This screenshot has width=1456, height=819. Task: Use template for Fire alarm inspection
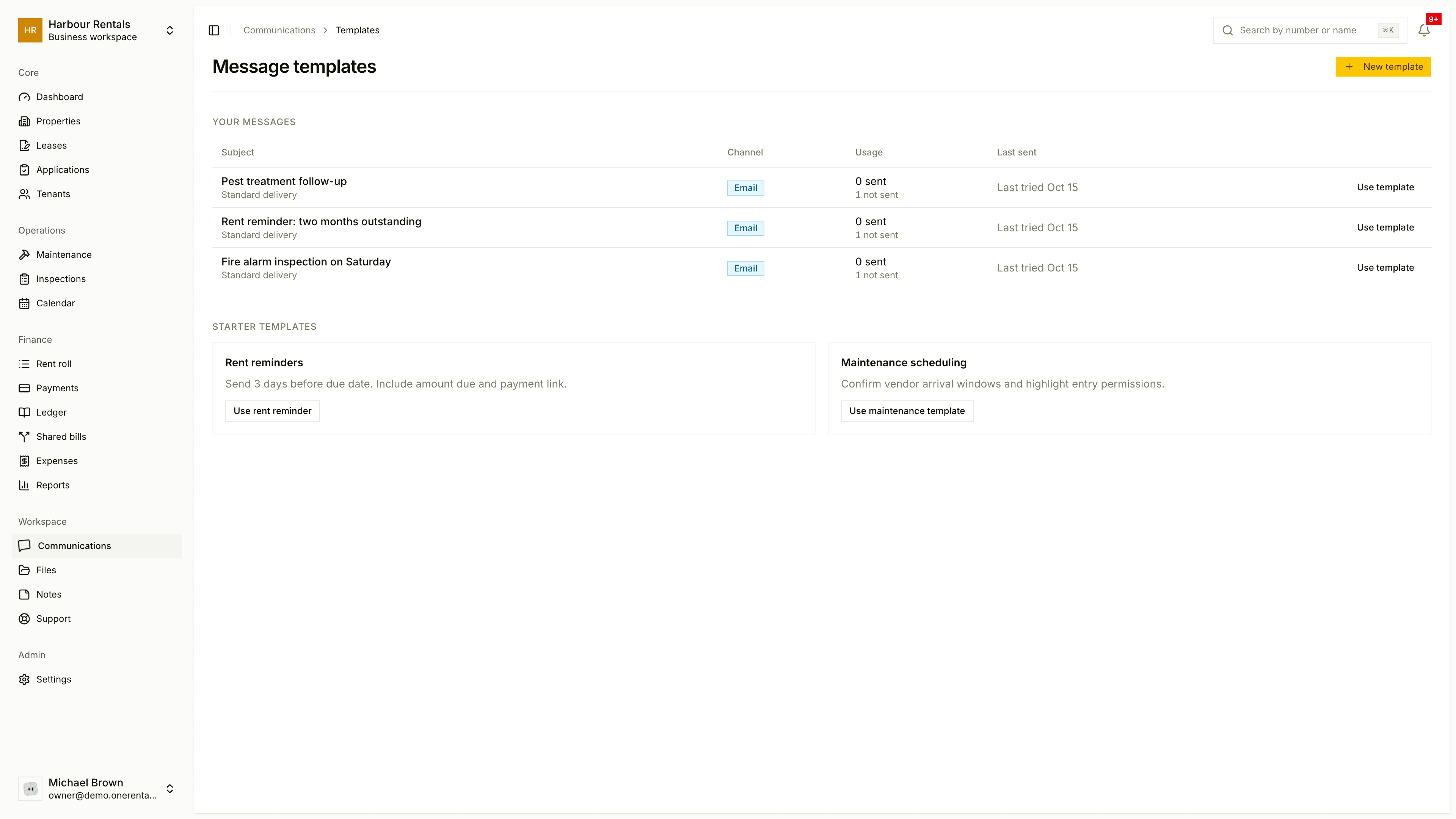pos(1385,268)
